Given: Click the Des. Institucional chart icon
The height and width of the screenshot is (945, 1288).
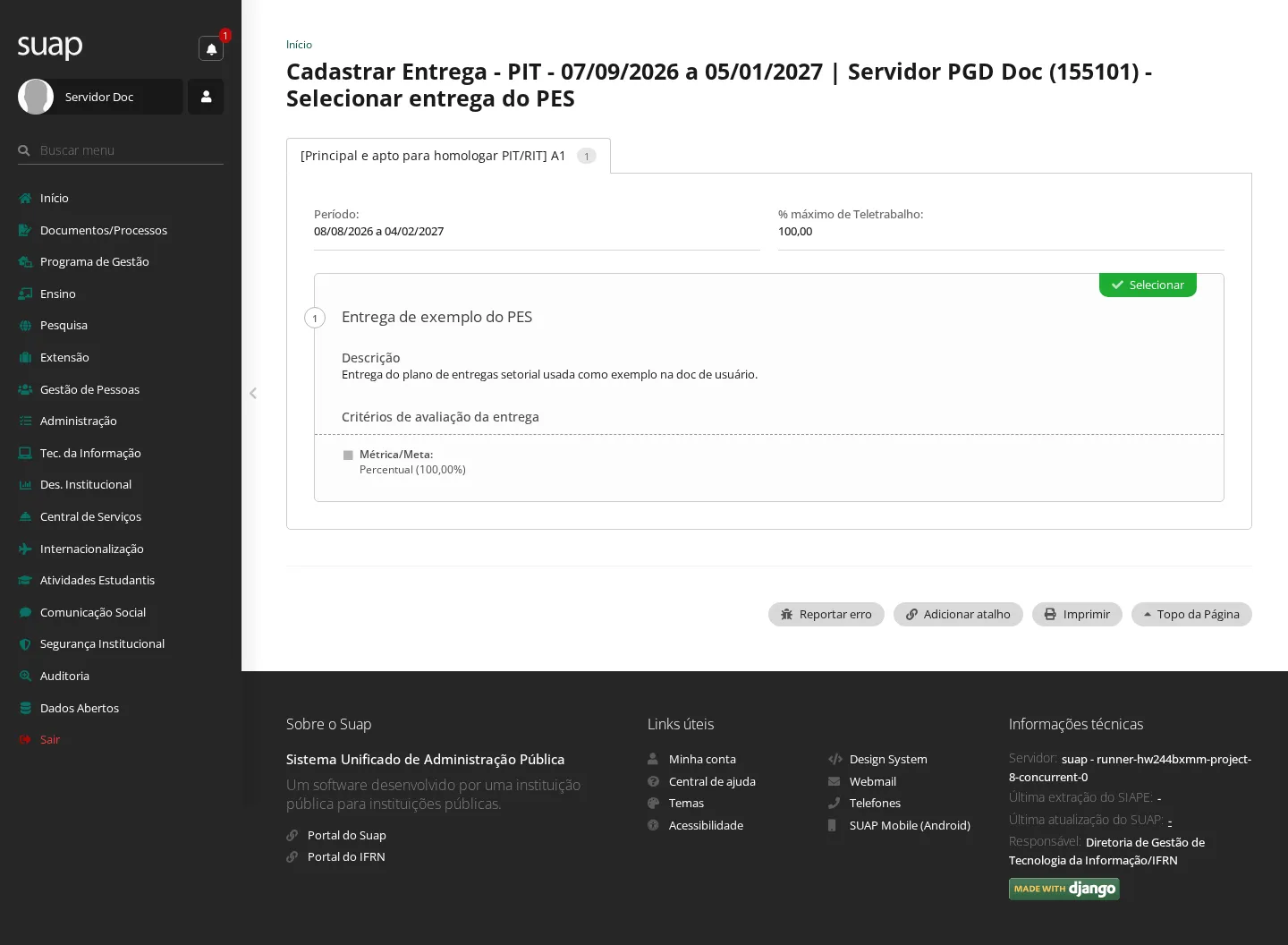Looking at the screenshot, I should [x=25, y=485].
